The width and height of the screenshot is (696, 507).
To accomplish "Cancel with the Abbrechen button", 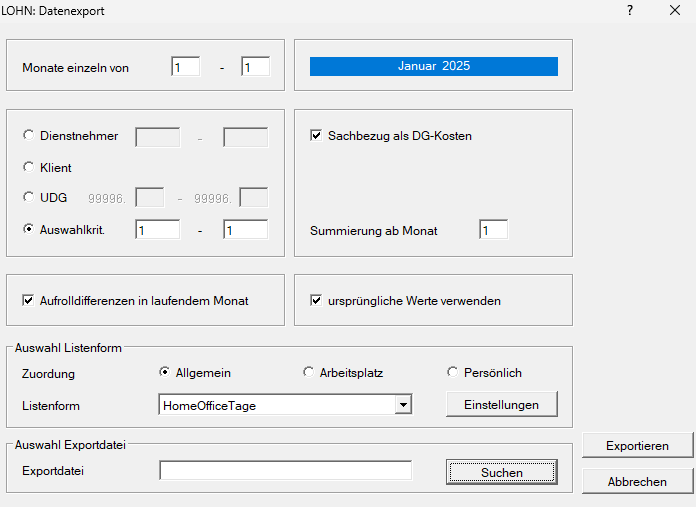I will click(637, 481).
